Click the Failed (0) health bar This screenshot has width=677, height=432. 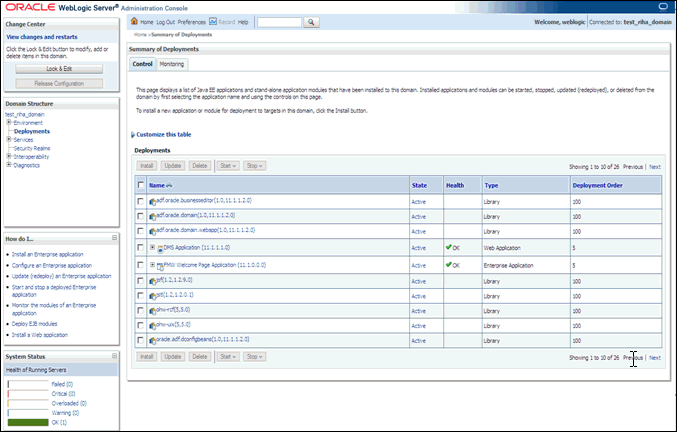click(x=28, y=384)
